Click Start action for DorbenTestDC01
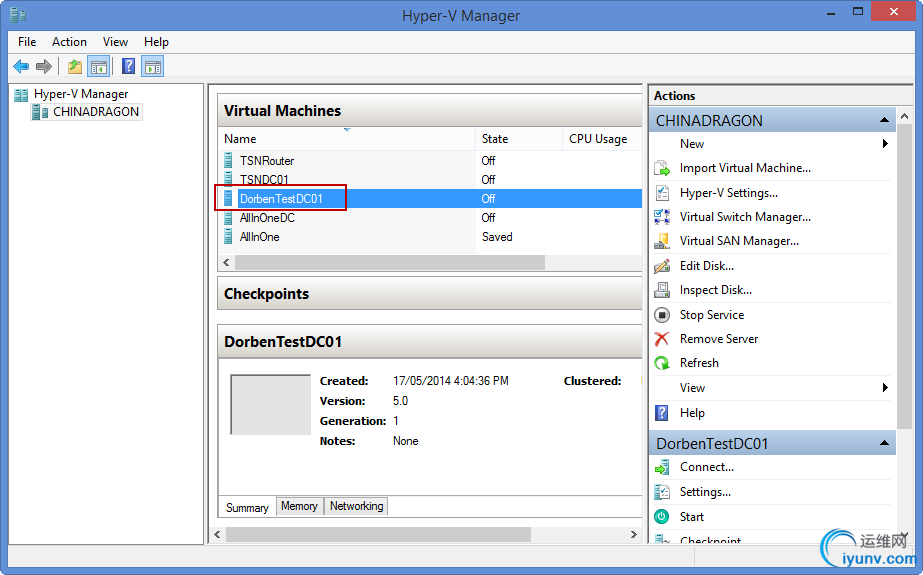The height and width of the screenshot is (575, 923). [692, 517]
